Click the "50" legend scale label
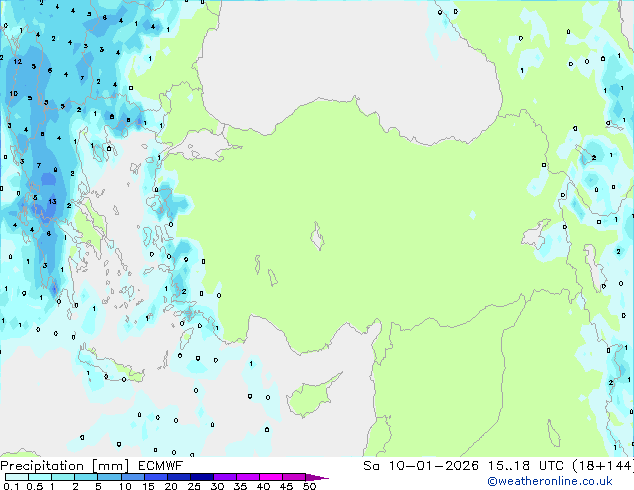The image size is (634, 490). (x=309, y=486)
